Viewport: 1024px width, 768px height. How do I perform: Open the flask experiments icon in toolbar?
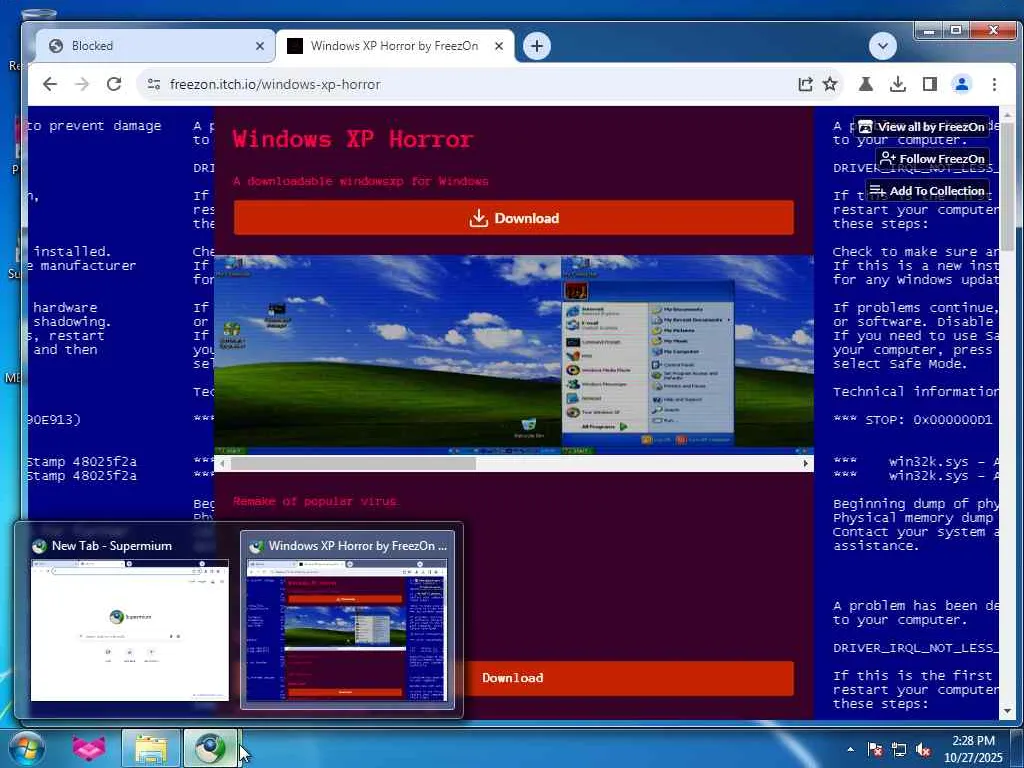click(x=866, y=84)
